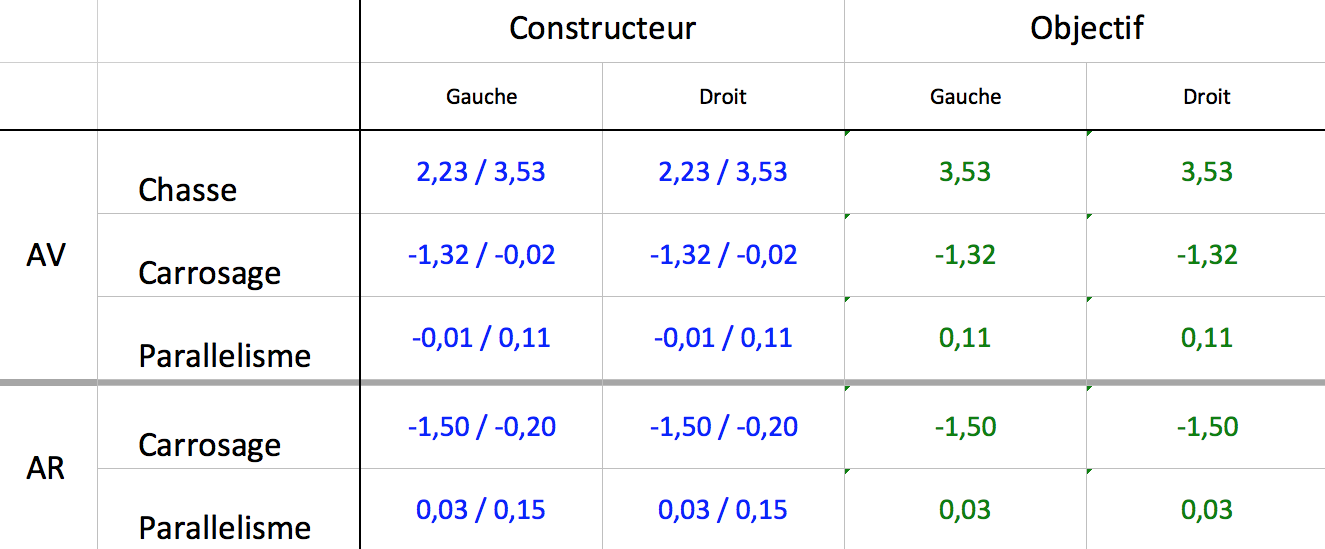Click the AV row group cell
Image resolution: width=1325 pixels, height=549 pixels.
(x=48, y=255)
